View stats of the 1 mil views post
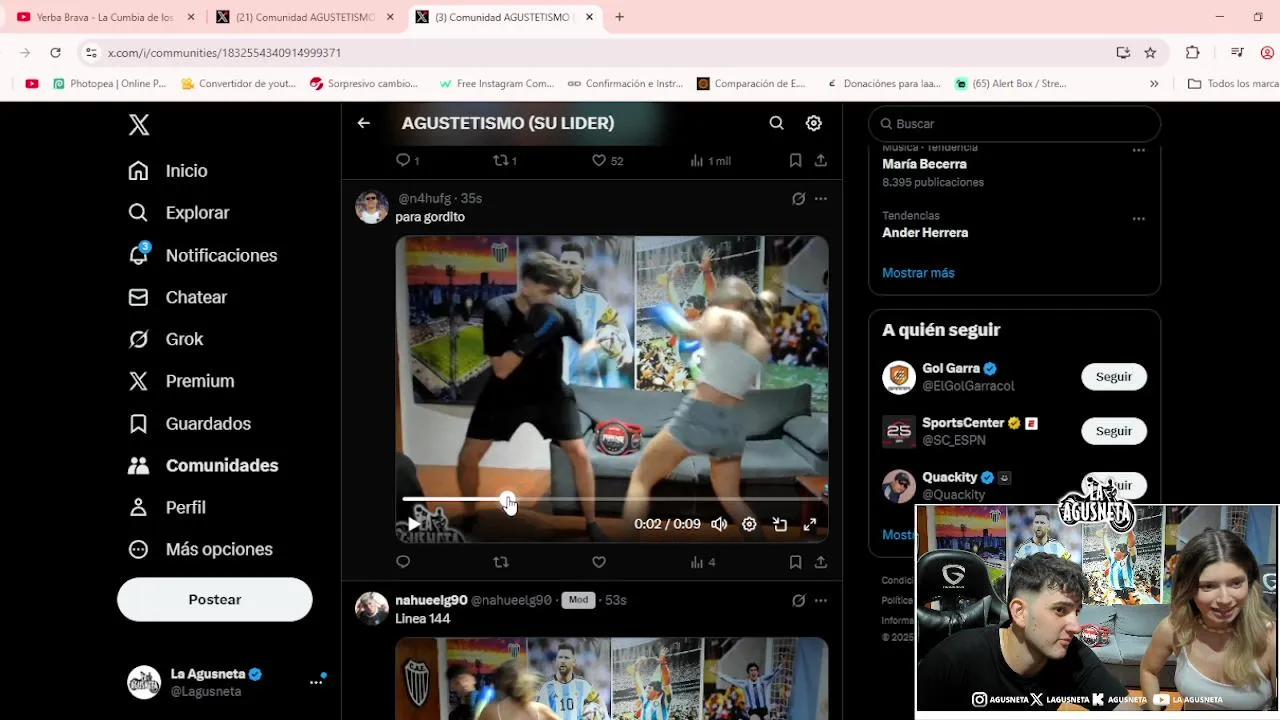1280x720 pixels. click(x=711, y=160)
